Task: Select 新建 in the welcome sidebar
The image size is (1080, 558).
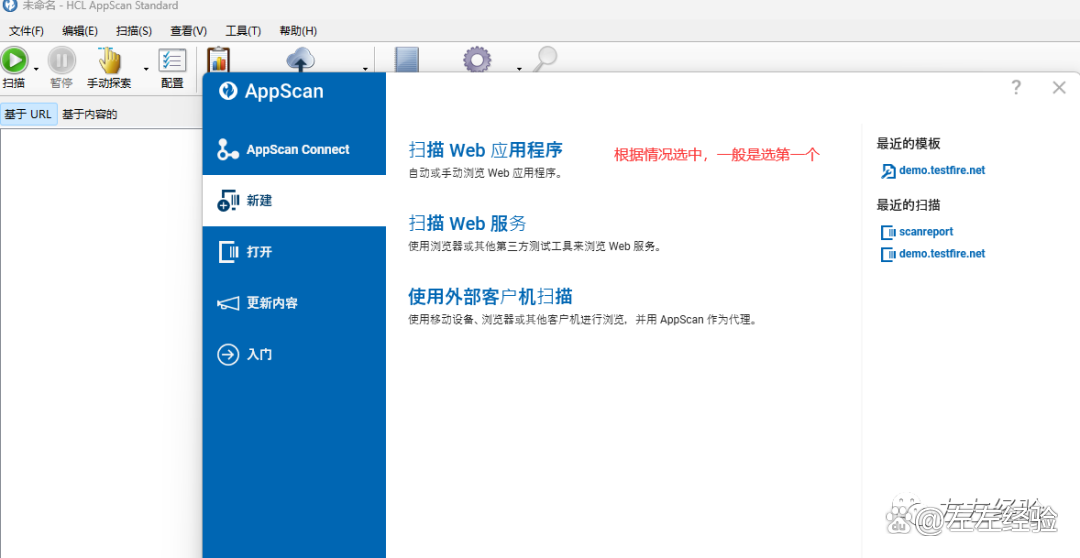Action: coord(294,200)
